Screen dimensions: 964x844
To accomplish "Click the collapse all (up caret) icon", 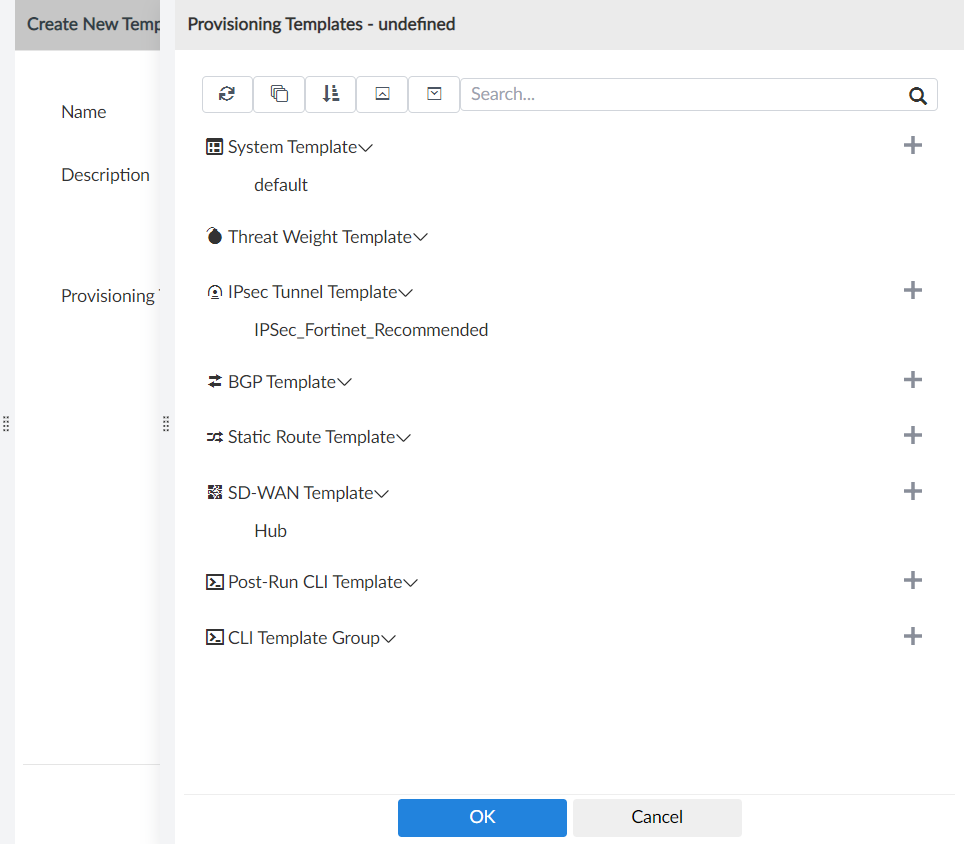I will 382,94.
